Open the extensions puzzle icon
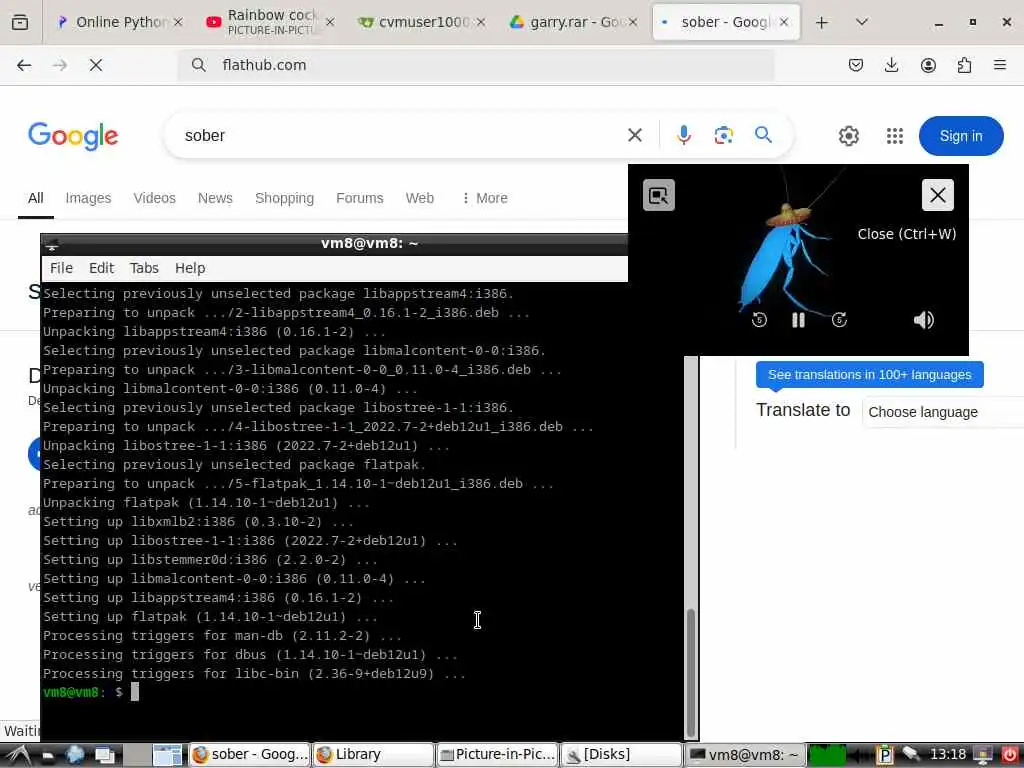This screenshot has width=1024, height=768. pos(964,65)
